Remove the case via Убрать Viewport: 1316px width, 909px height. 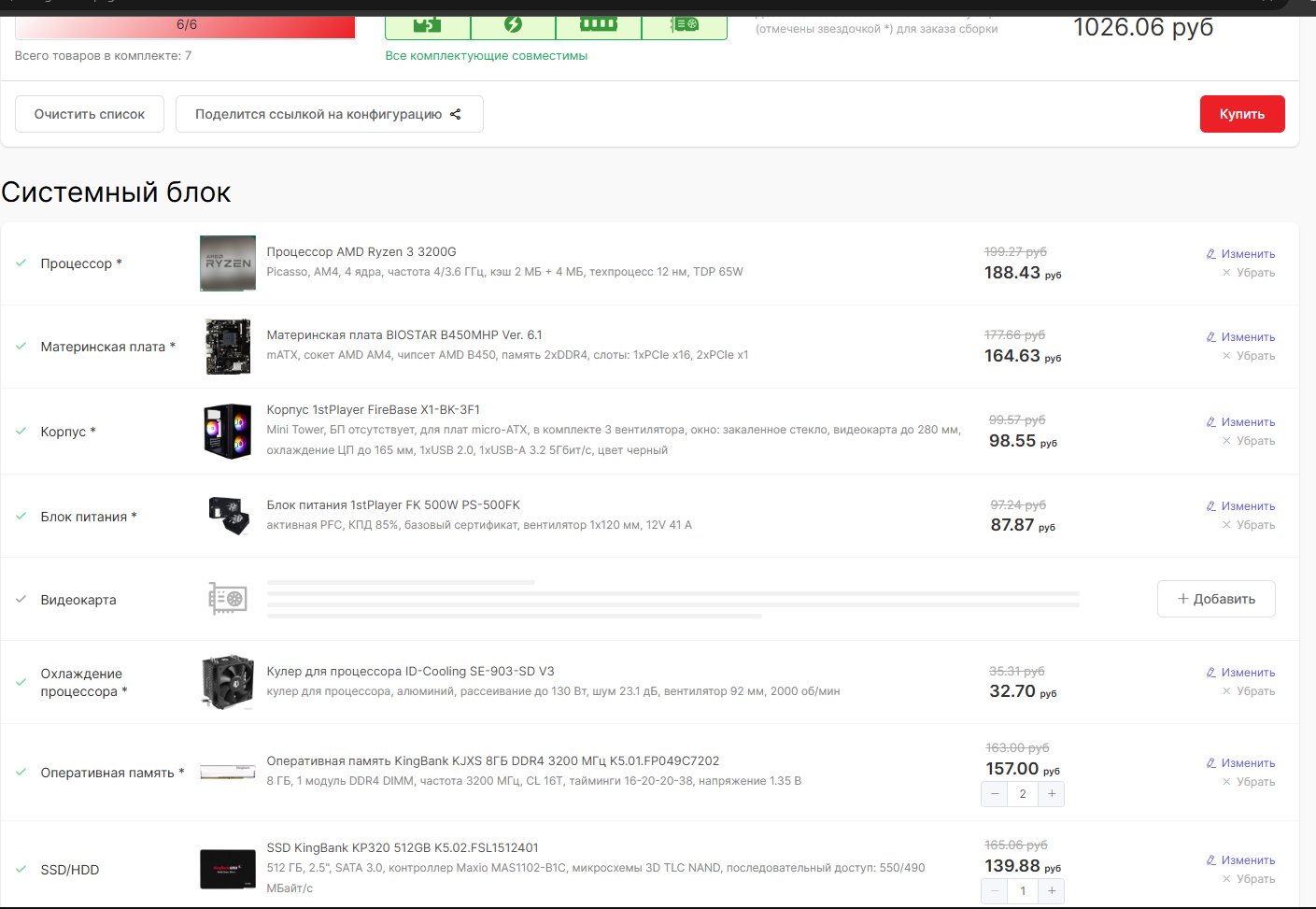pyautogui.click(x=1249, y=441)
